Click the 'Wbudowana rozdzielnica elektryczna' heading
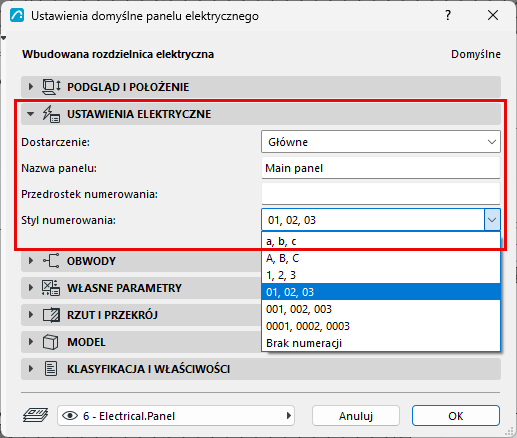Viewport: 517px width, 438px height. [118, 54]
